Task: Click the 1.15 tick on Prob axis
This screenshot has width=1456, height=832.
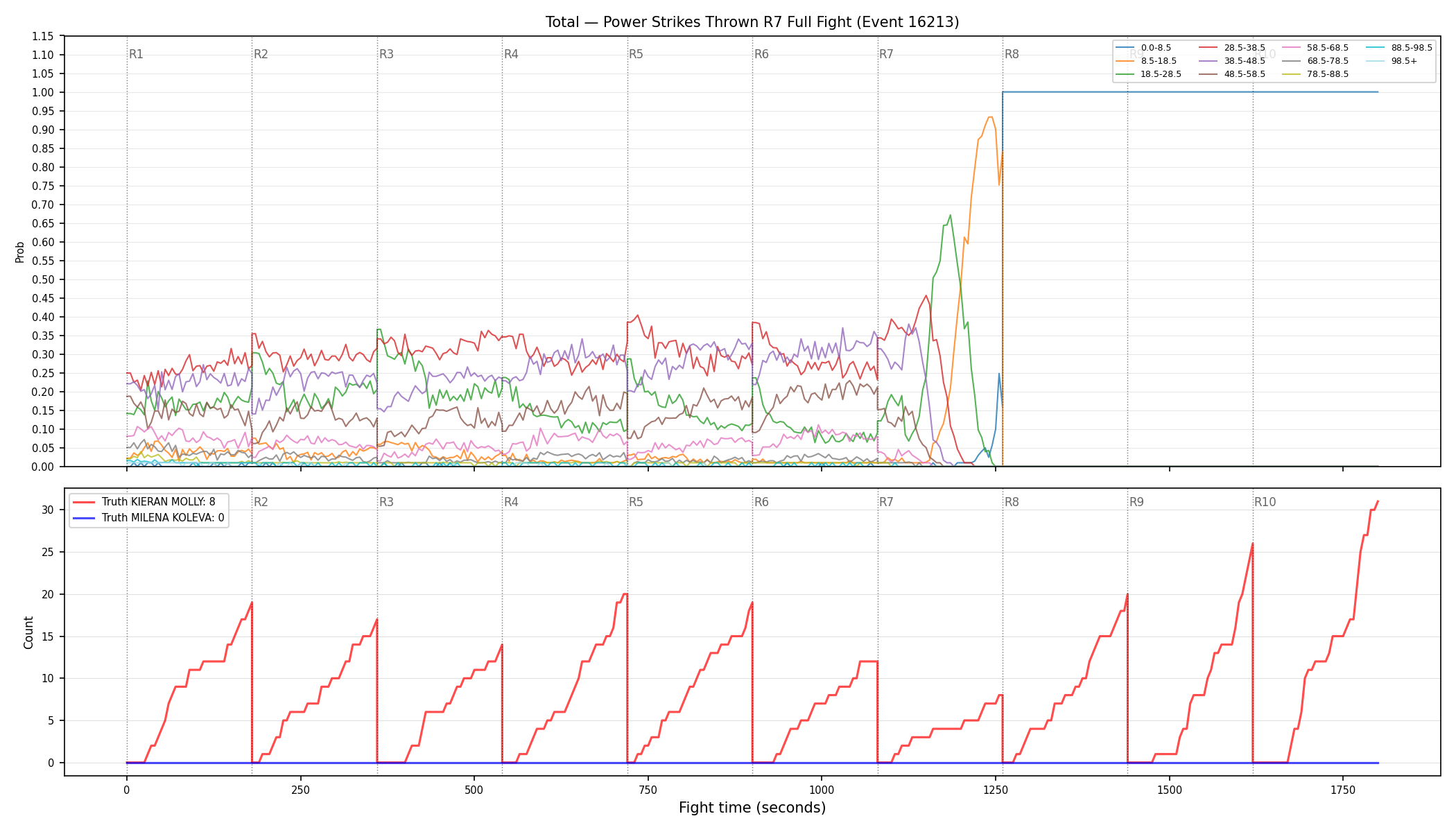Action: [x=43, y=36]
